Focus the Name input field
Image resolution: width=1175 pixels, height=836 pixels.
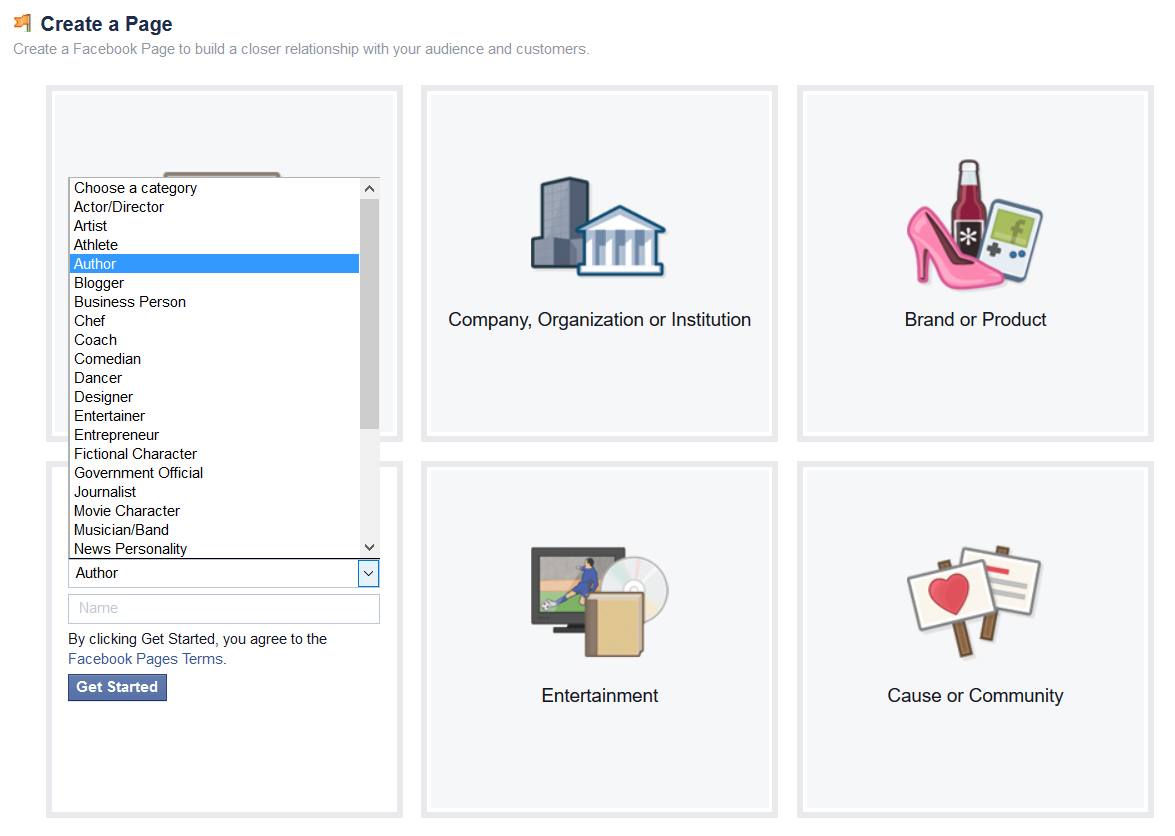pyautogui.click(x=223, y=609)
